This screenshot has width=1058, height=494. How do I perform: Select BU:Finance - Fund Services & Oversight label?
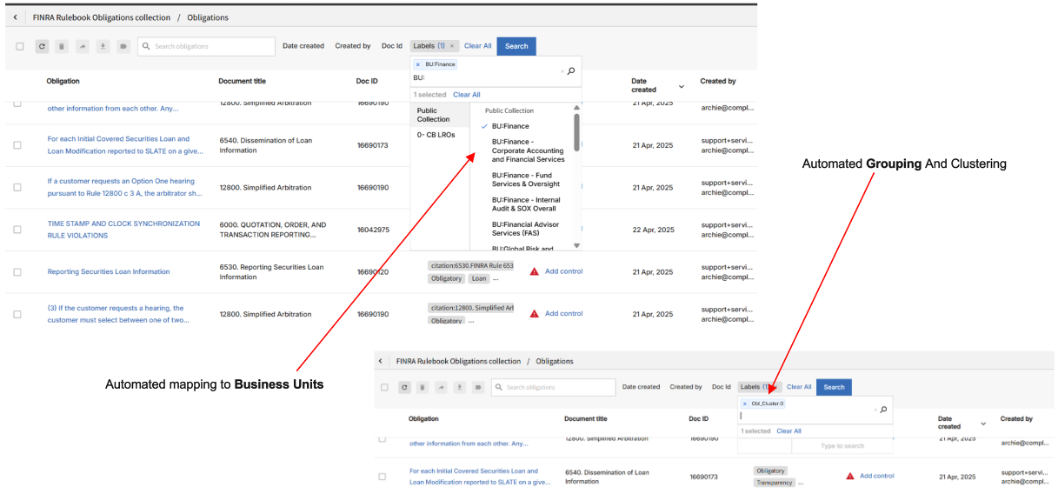pos(526,180)
